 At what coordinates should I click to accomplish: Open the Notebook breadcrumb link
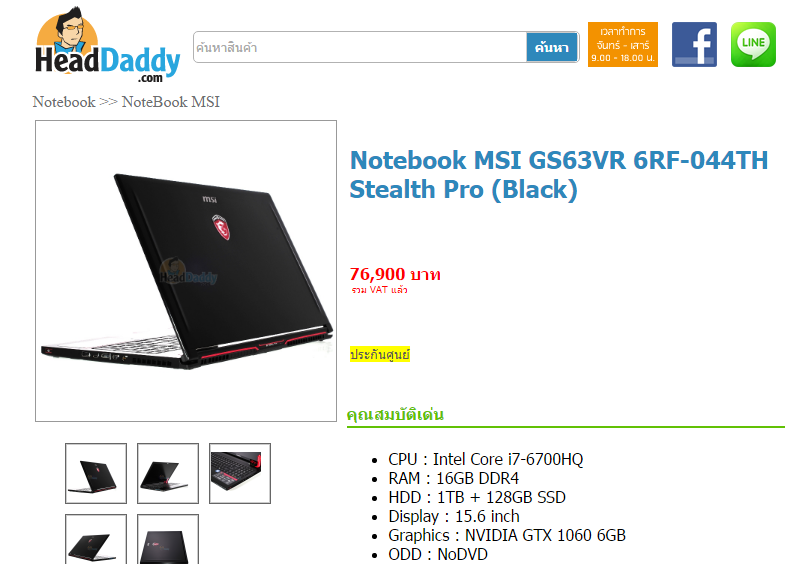coord(64,102)
